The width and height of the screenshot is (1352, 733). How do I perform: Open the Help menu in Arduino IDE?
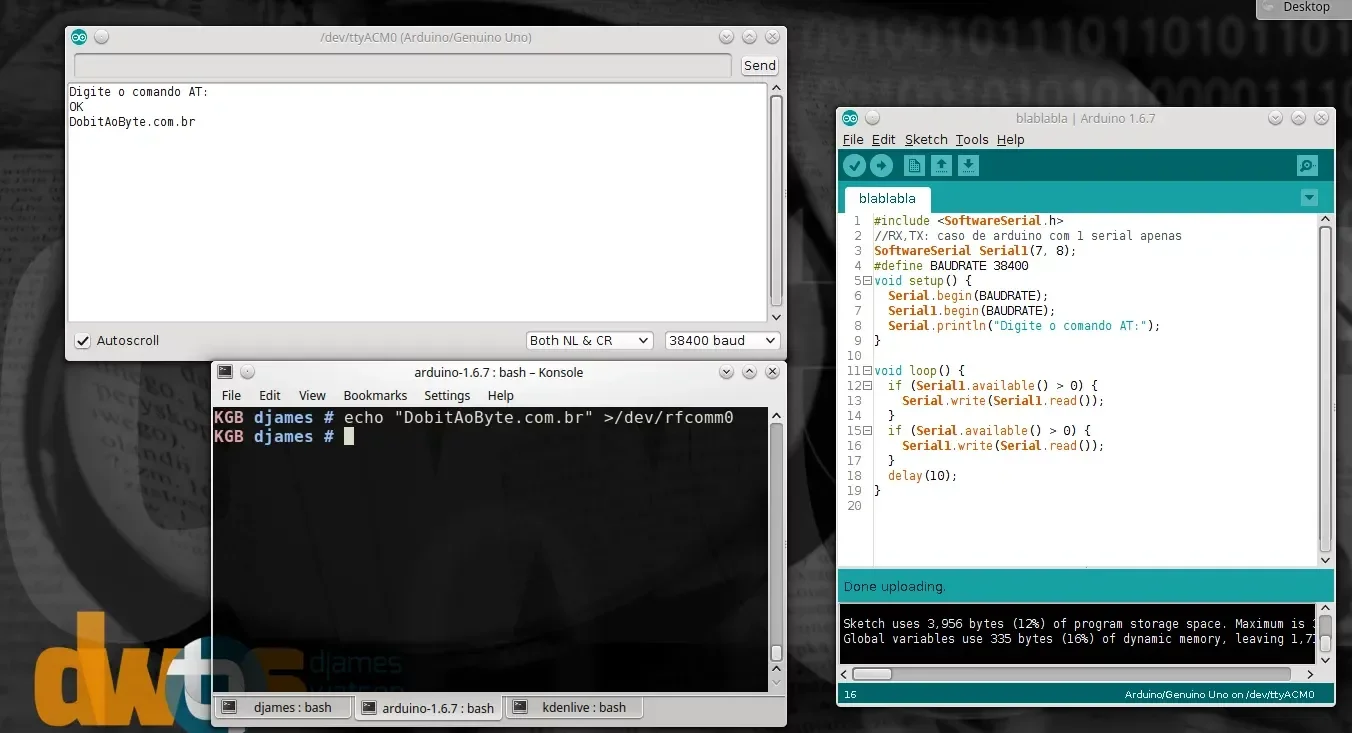[x=1011, y=140]
